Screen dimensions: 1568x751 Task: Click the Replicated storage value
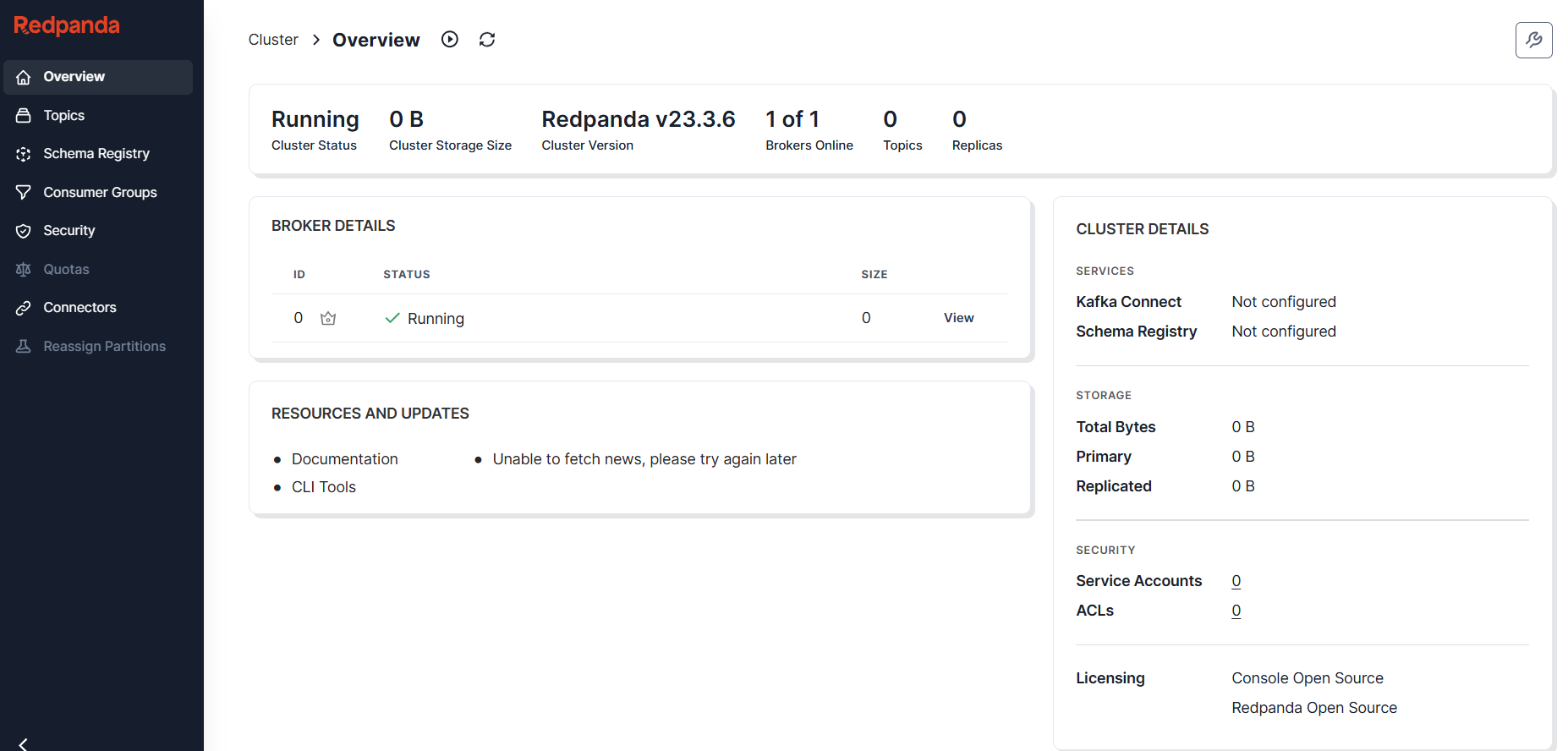click(1243, 486)
